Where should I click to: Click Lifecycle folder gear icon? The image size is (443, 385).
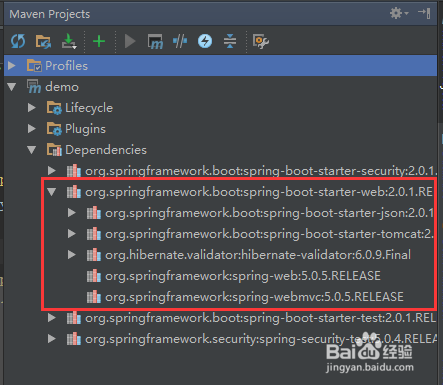pos(54,108)
